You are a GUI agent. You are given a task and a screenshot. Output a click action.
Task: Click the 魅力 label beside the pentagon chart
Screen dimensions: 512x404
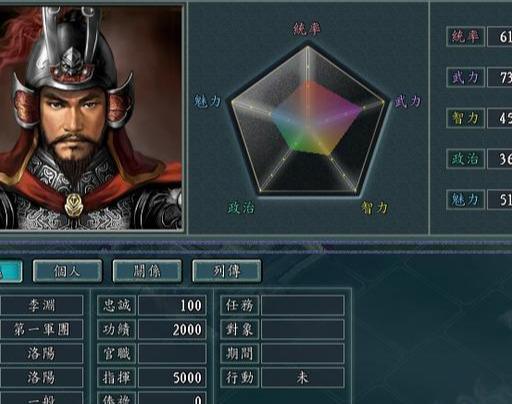point(207,101)
